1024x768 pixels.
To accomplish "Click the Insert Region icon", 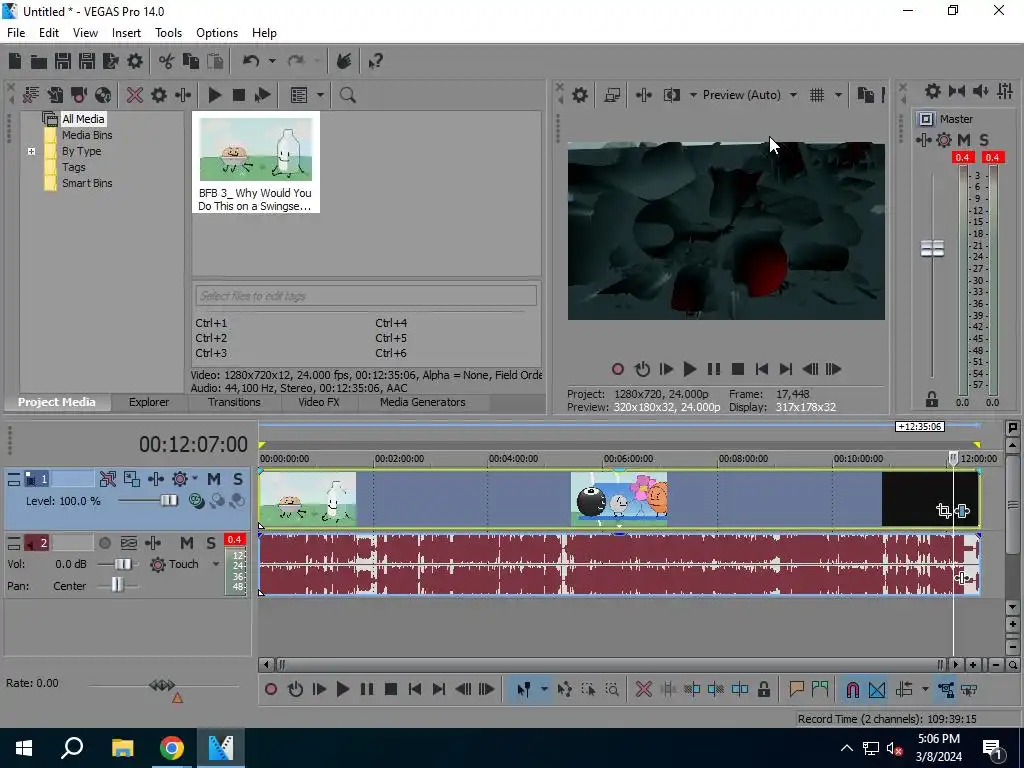I will [x=820, y=690].
